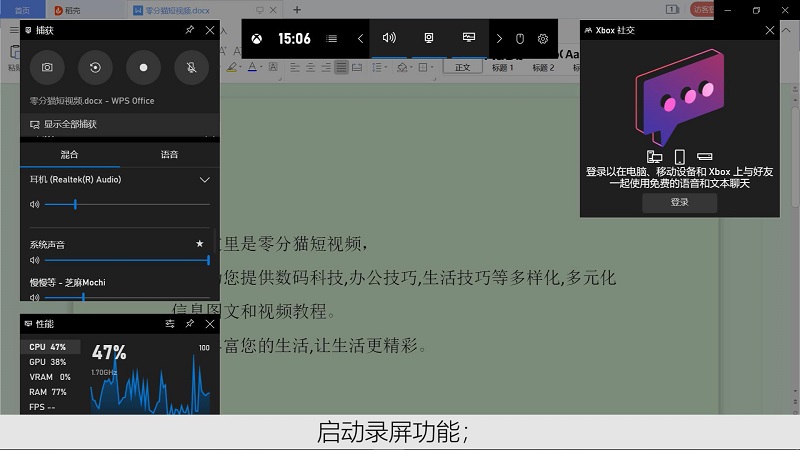This screenshot has height=450, width=800.
Task: Click the 访客登录 button in WPS
Action: (x=703, y=10)
